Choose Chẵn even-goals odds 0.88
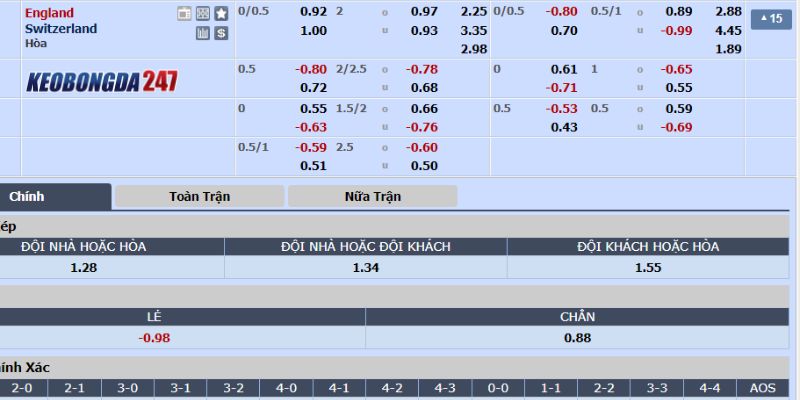This screenshot has width=800, height=400. [x=578, y=338]
